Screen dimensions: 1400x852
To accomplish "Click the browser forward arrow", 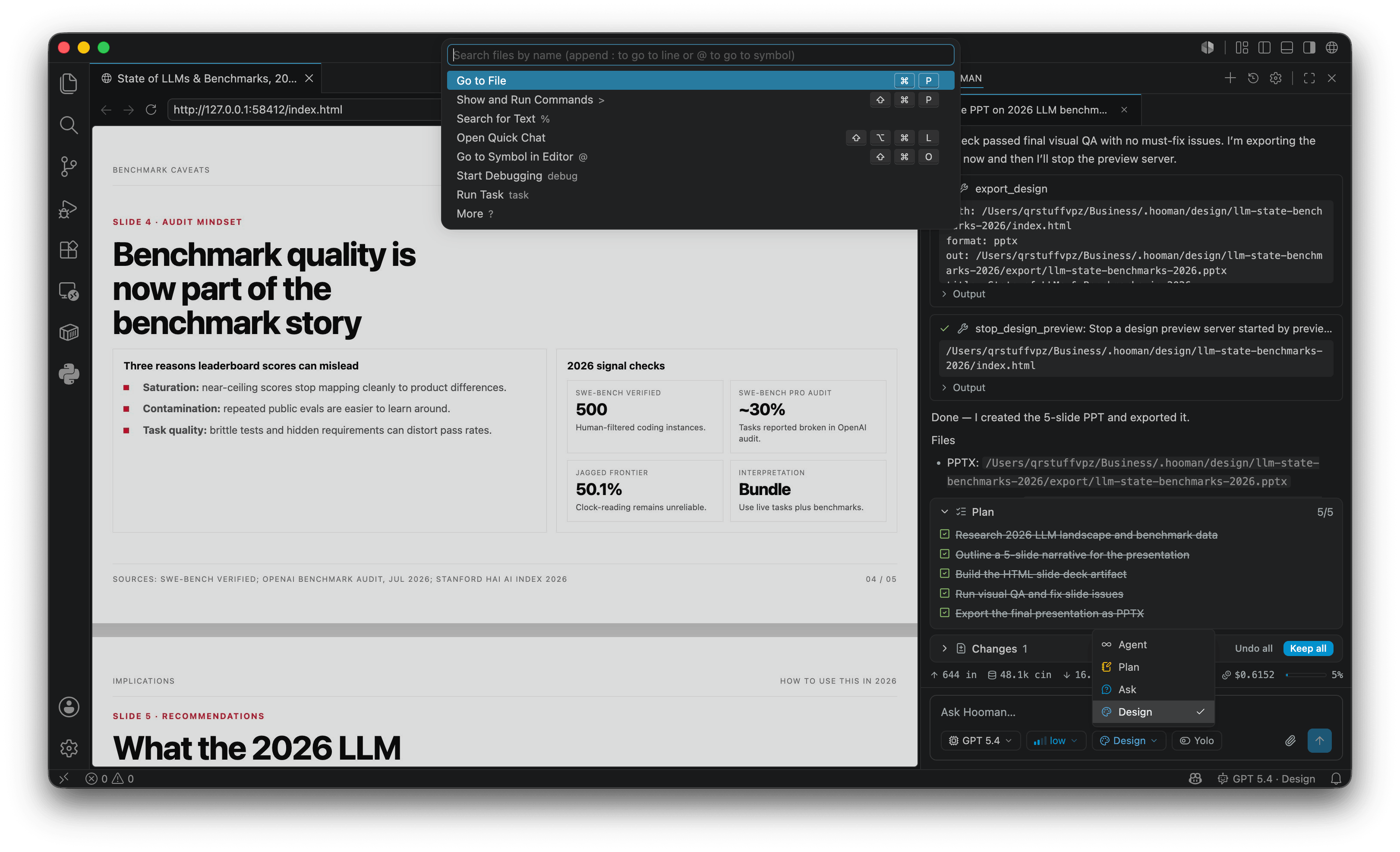I will [129, 110].
